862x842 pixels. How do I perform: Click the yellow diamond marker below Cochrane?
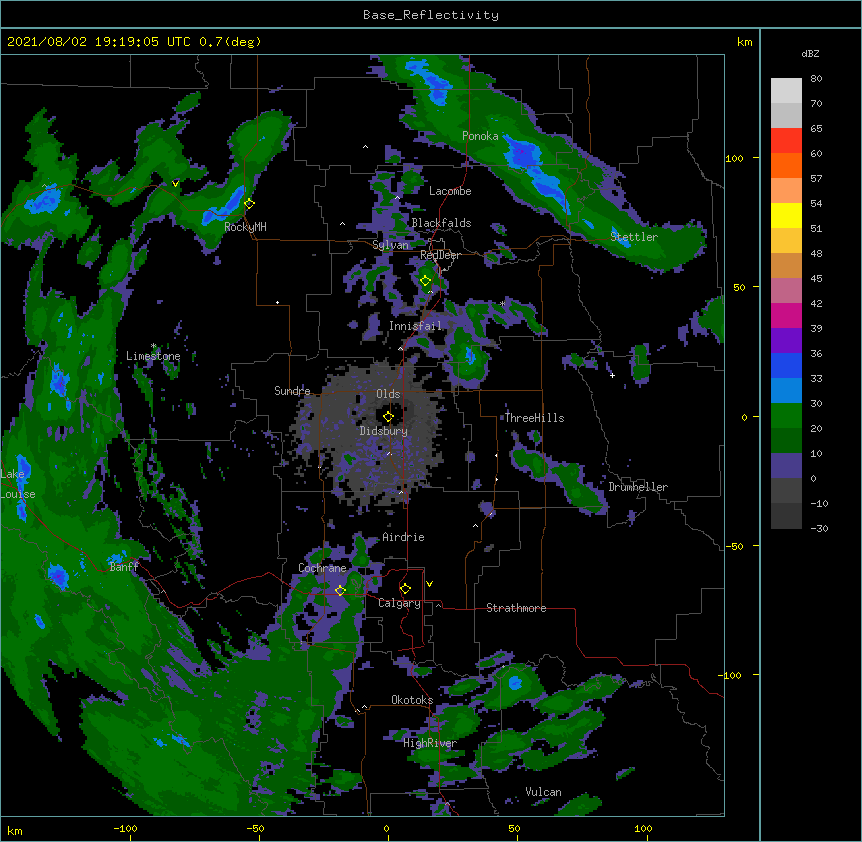coord(340,590)
